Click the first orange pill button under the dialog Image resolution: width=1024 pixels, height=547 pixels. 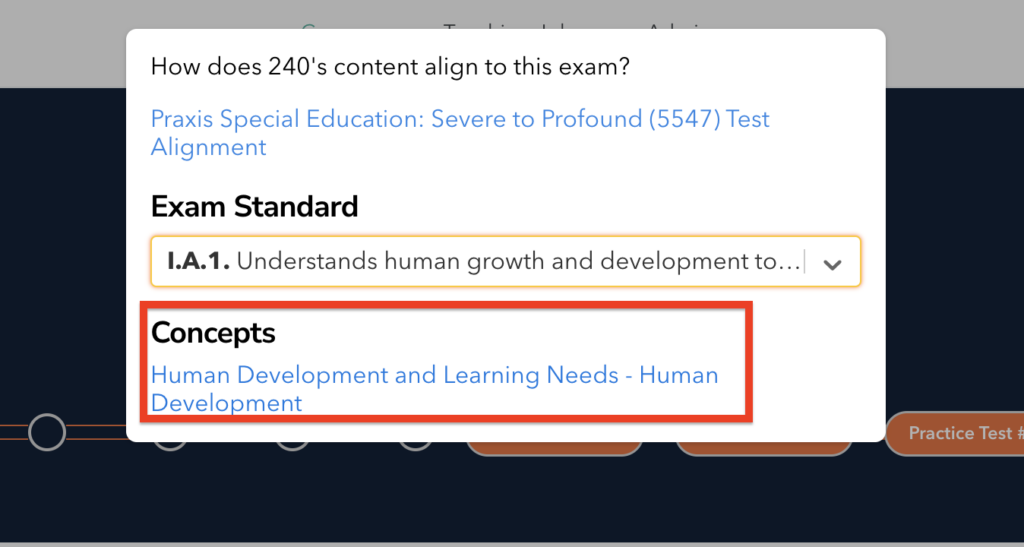coord(553,449)
